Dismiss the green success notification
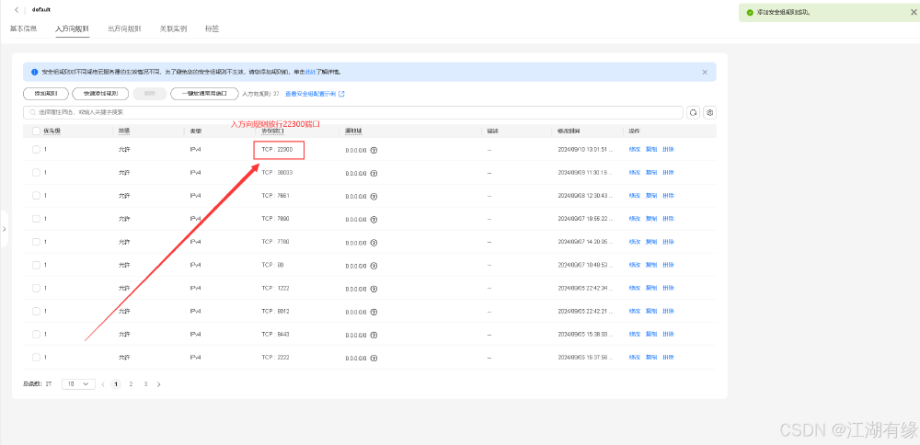Image resolution: width=920 pixels, height=445 pixels. 912,12
